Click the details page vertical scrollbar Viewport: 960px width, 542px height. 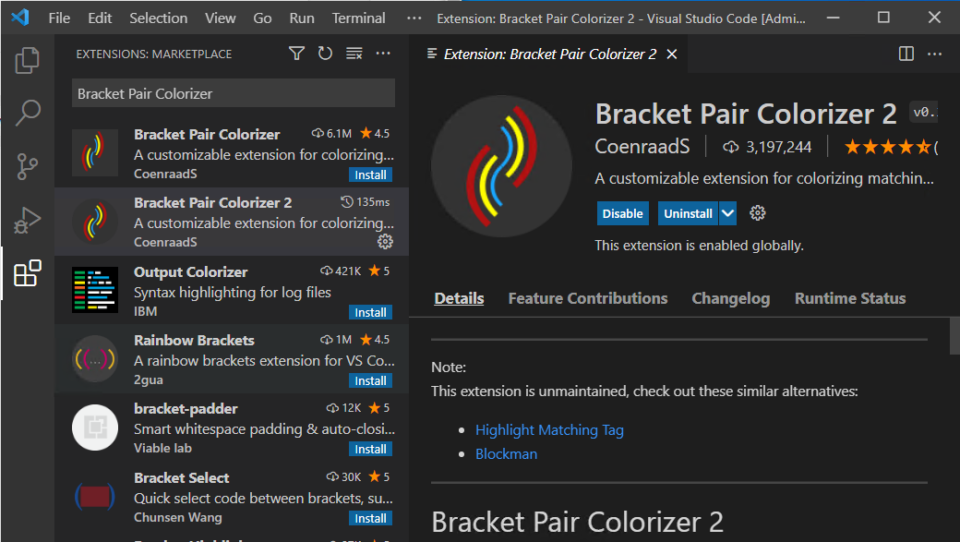pos(954,336)
